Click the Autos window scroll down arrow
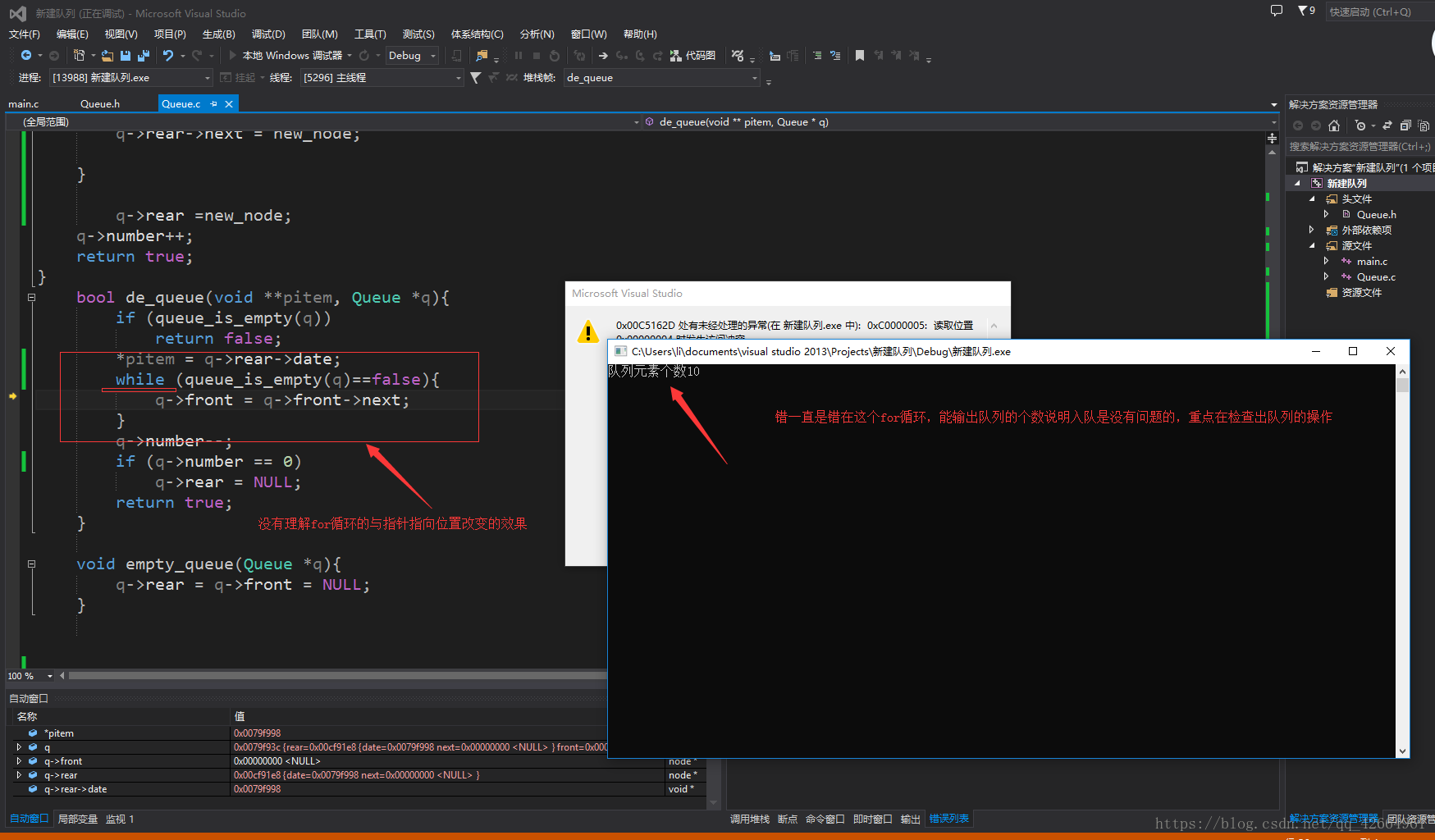This screenshot has width=1435, height=840. [713, 803]
